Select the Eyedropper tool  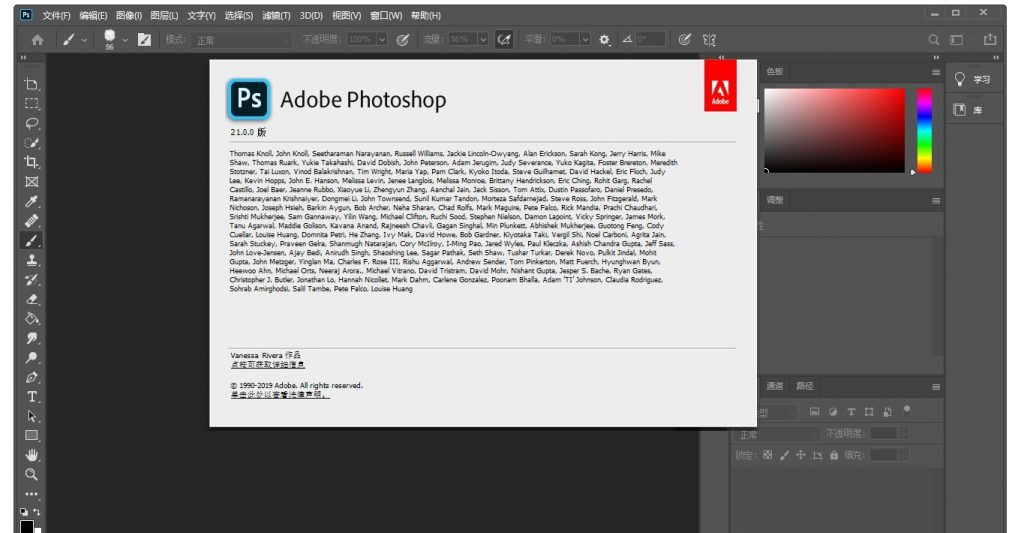pos(31,201)
